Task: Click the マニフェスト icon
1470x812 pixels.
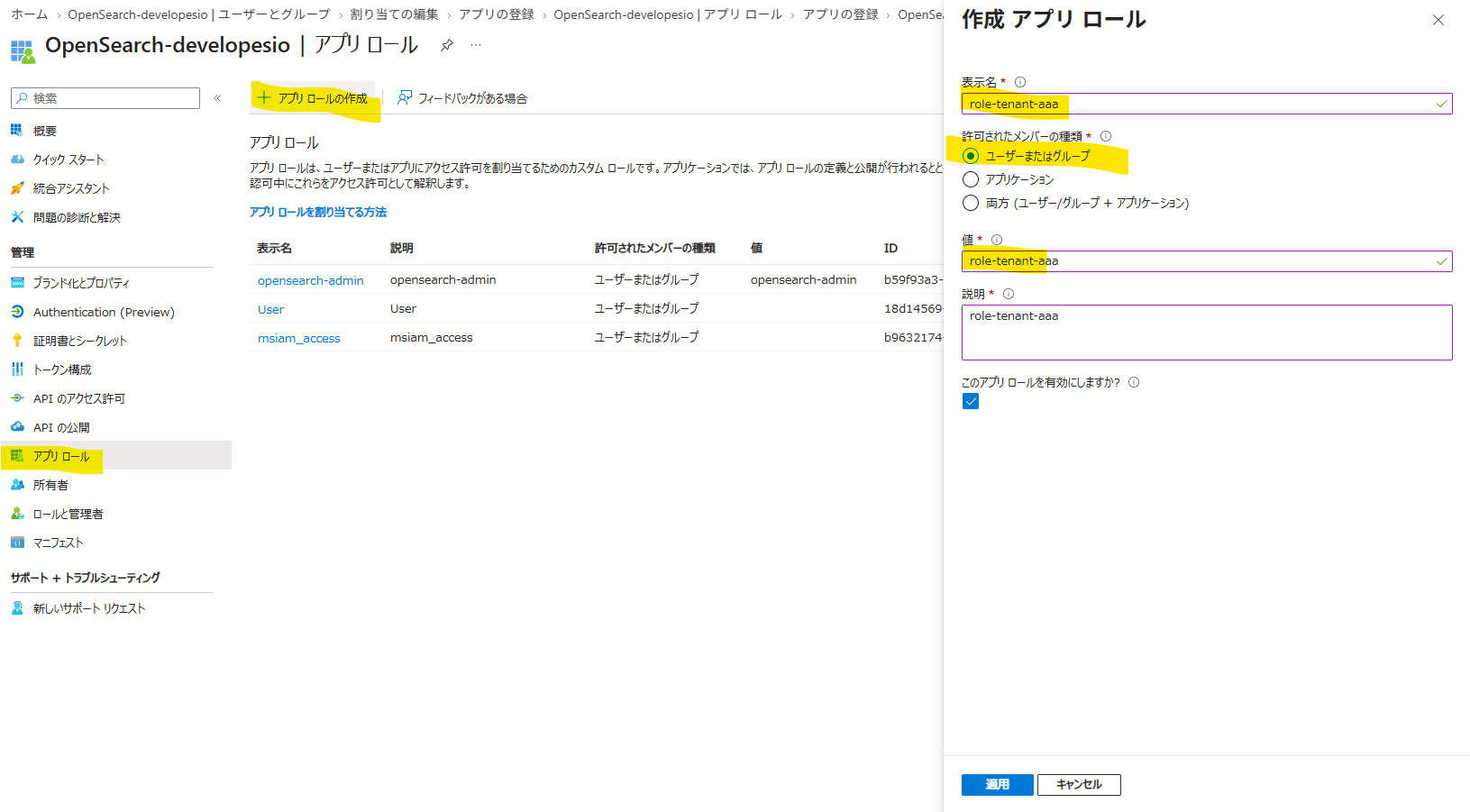Action: [x=17, y=543]
